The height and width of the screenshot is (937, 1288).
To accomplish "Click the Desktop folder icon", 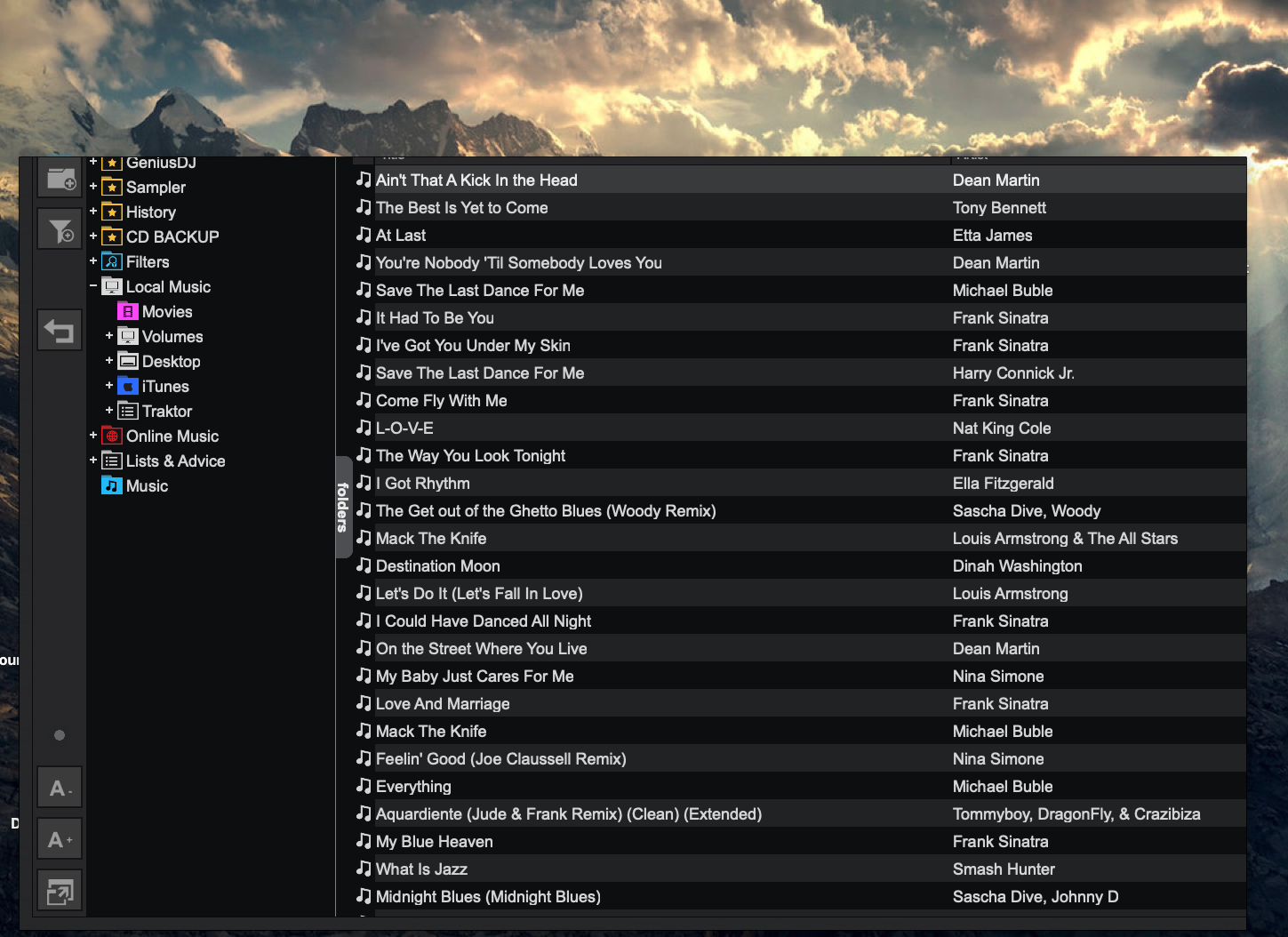I will tap(128, 361).
